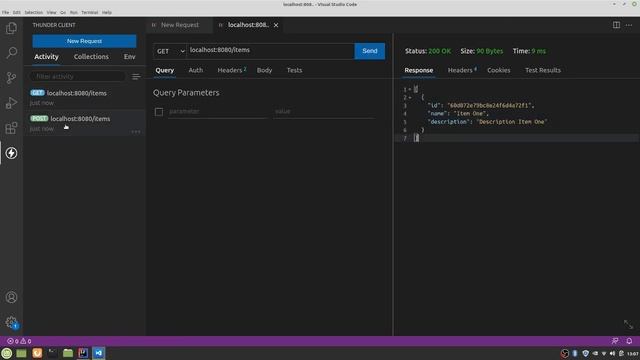This screenshot has width=640, height=360.
Task: Click the Status 200 OK text
Action: pyautogui.click(x=428, y=51)
